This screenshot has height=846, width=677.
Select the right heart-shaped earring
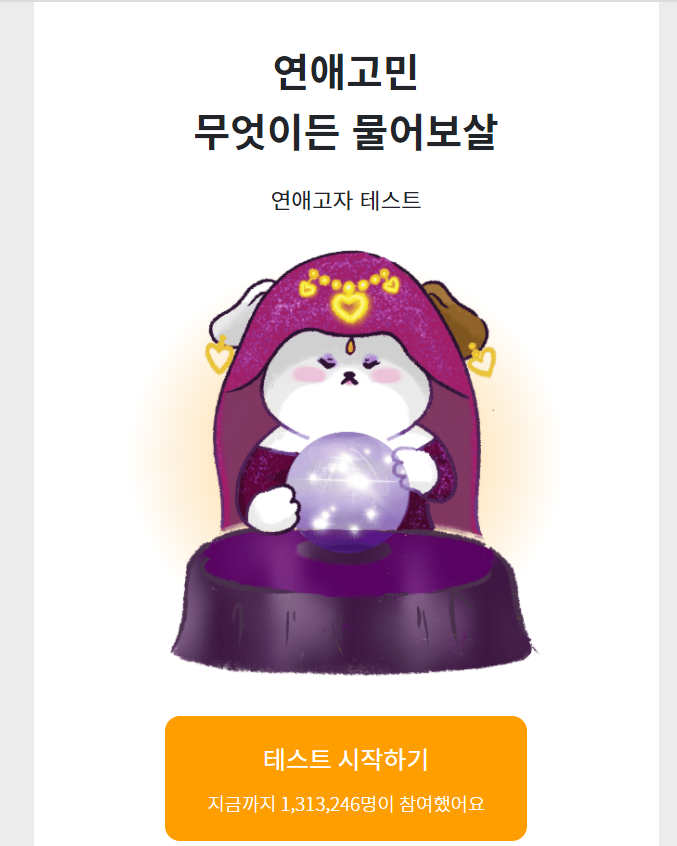click(x=480, y=359)
